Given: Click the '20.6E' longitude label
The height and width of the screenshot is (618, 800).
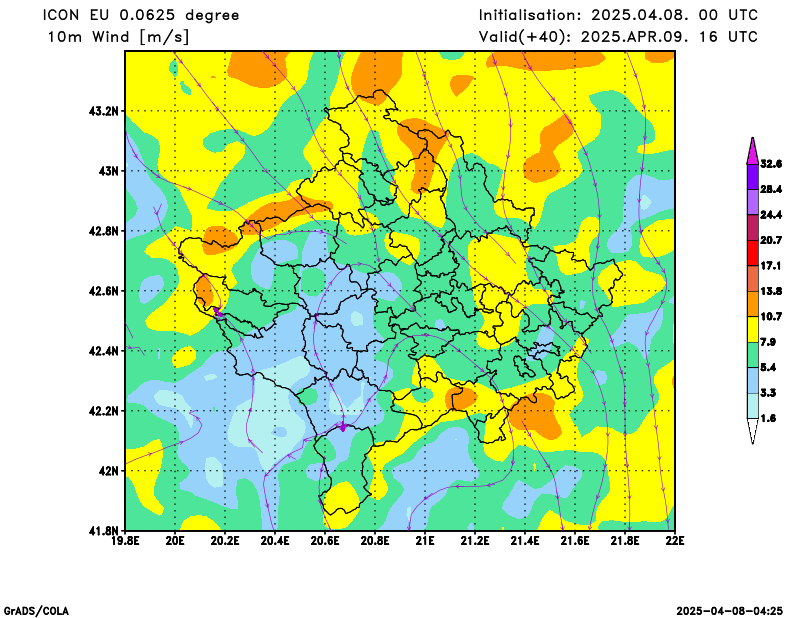Looking at the screenshot, I should point(325,541).
